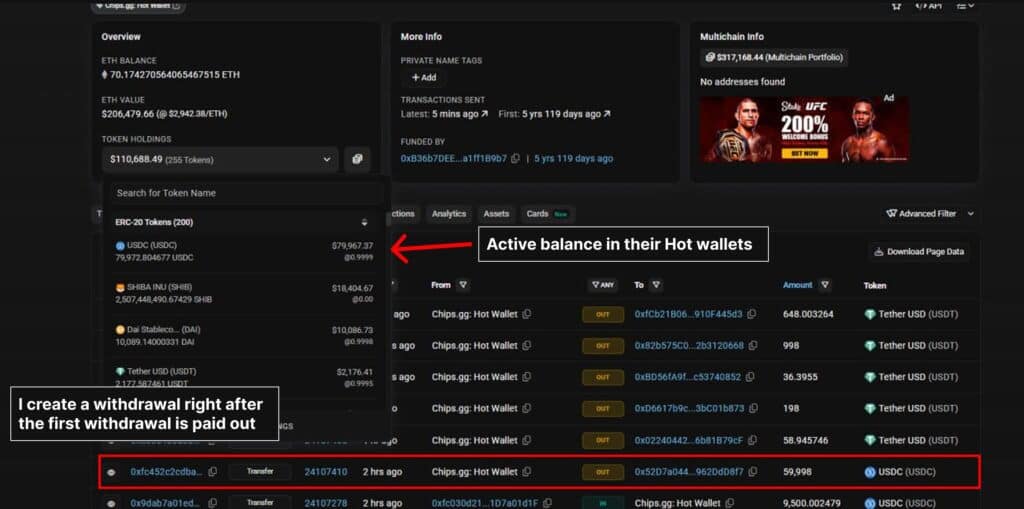Open the wallet view icon beside Token Holdings
The image size is (1024, 509).
click(357, 159)
